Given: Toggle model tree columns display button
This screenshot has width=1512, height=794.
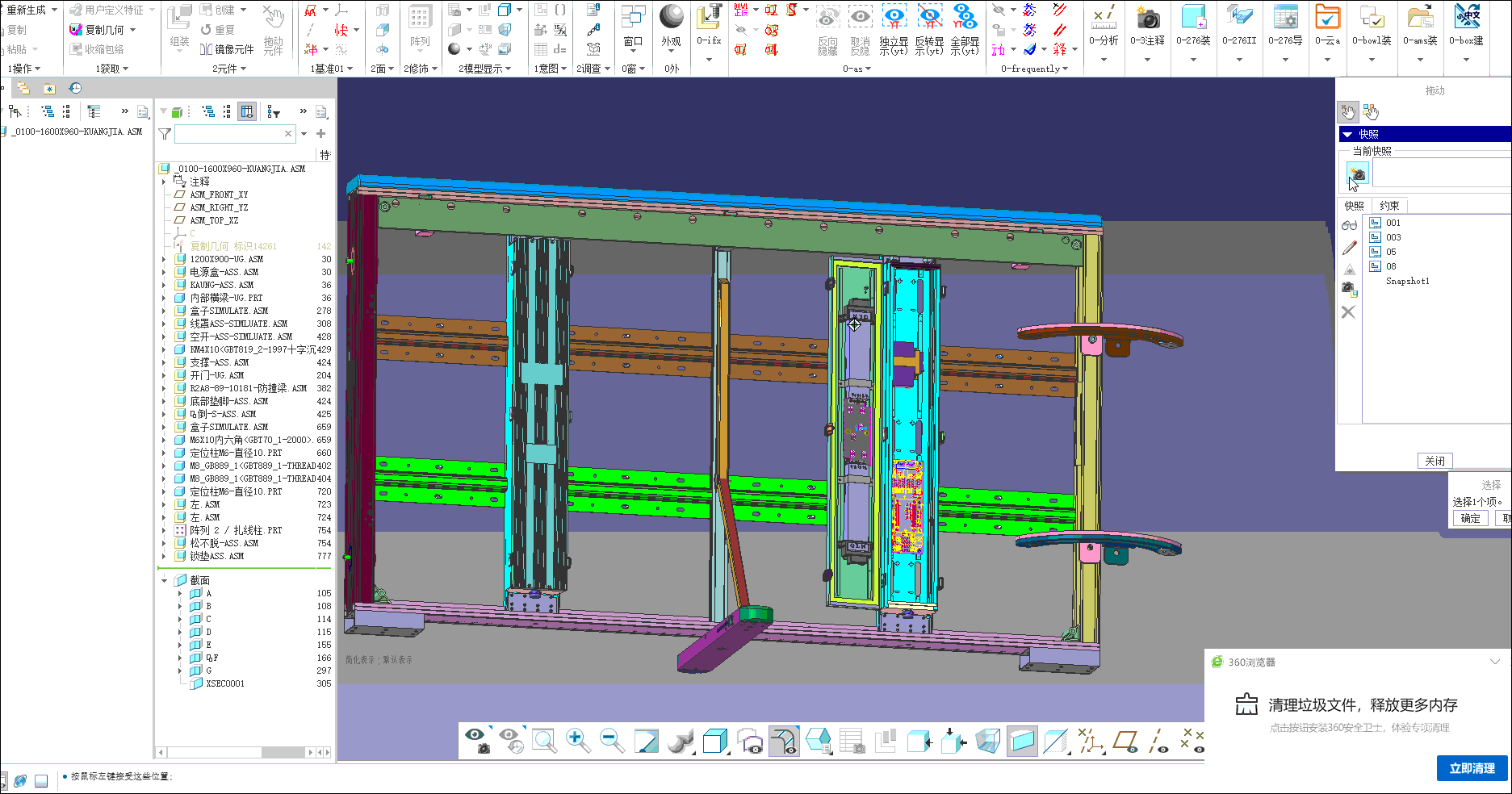Looking at the screenshot, I should (x=247, y=111).
